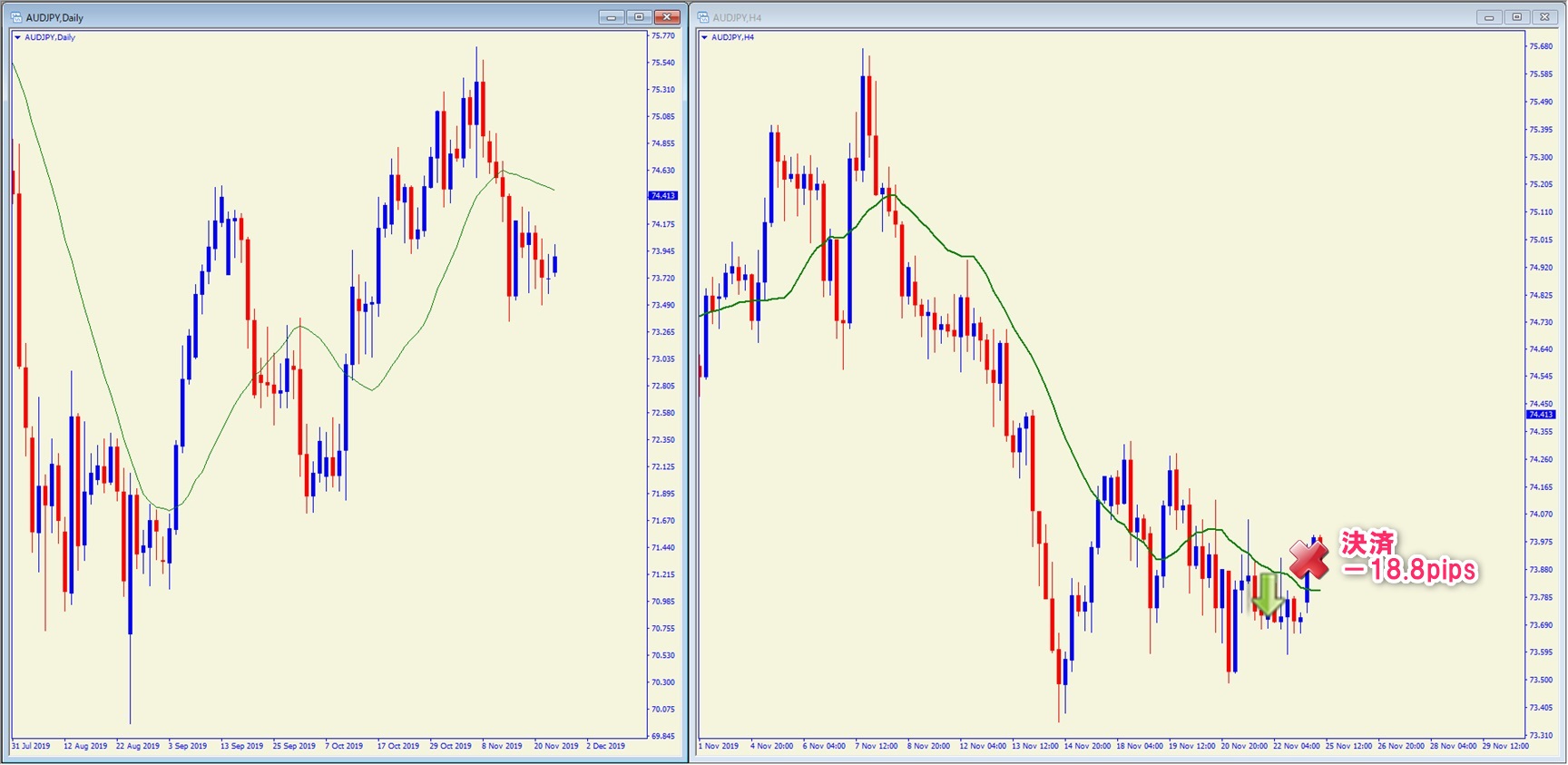
Task: Click the 70.530 price axis label
Action: (663, 655)
